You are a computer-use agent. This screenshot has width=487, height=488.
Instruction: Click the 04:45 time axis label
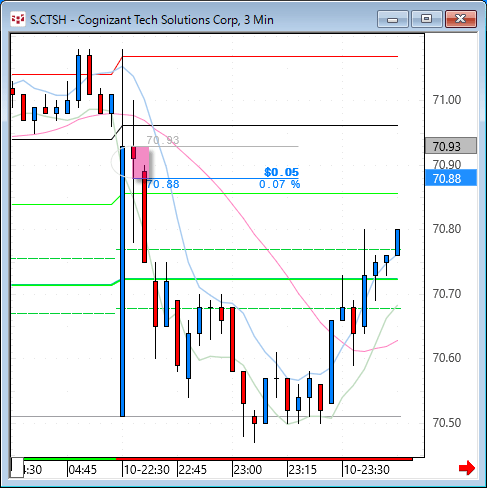click(x=82, y=470)
